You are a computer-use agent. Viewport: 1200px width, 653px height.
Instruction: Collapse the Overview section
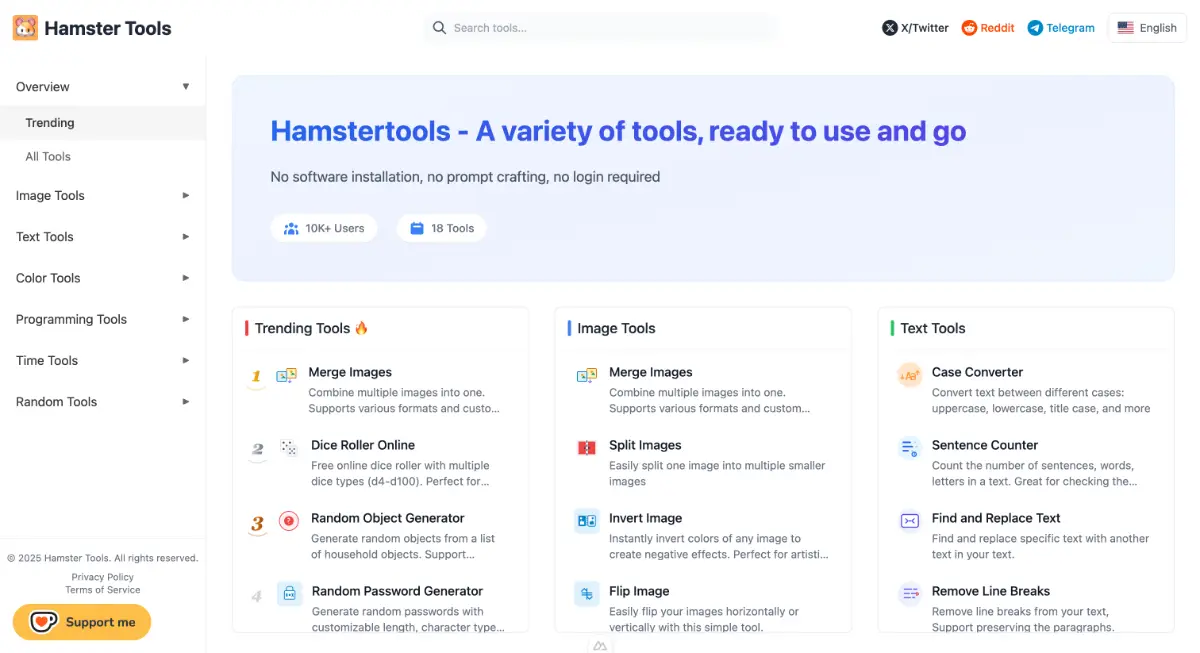click(x=100, y=87)
